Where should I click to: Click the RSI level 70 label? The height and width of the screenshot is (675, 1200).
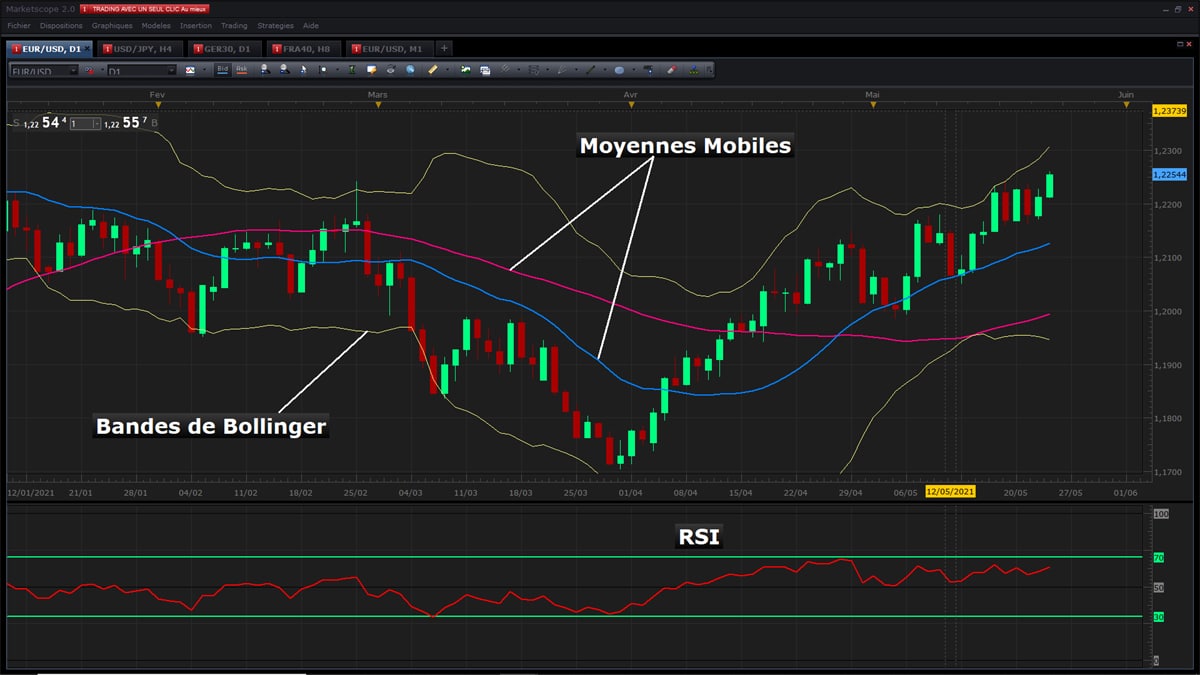[x=1159, y=557]
